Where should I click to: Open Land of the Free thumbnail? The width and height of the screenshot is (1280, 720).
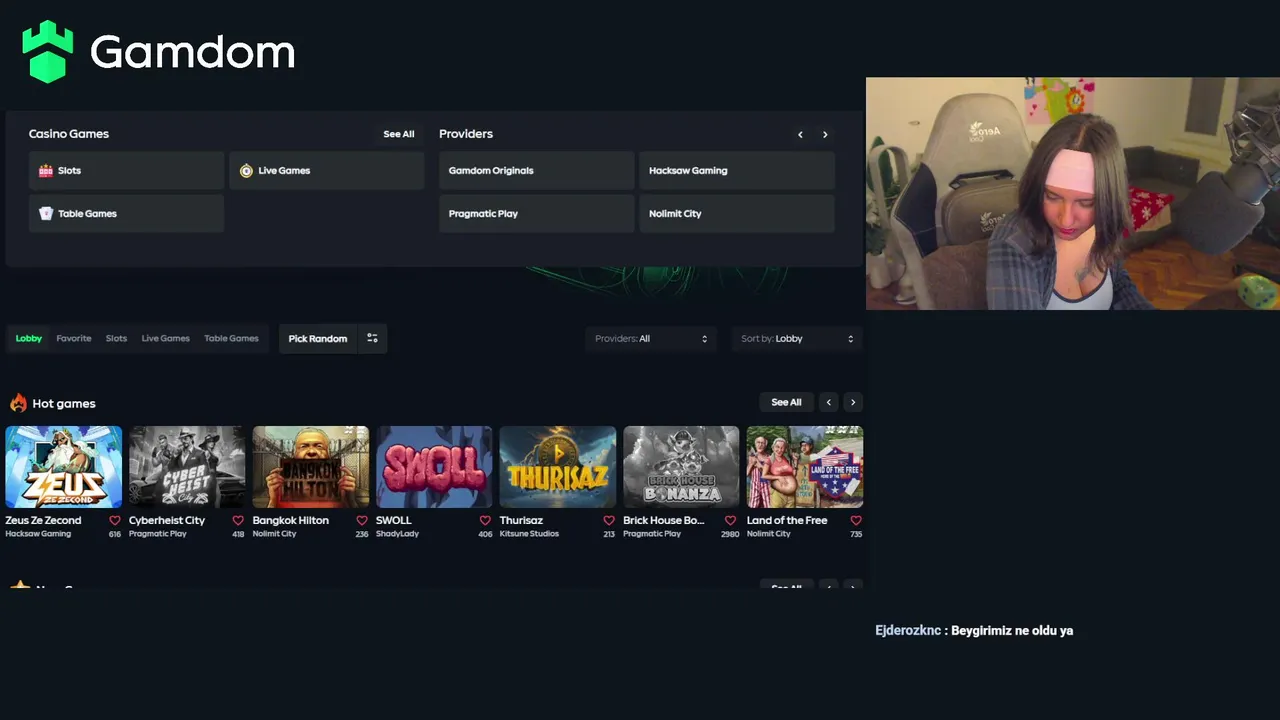(x=805, y=467)
